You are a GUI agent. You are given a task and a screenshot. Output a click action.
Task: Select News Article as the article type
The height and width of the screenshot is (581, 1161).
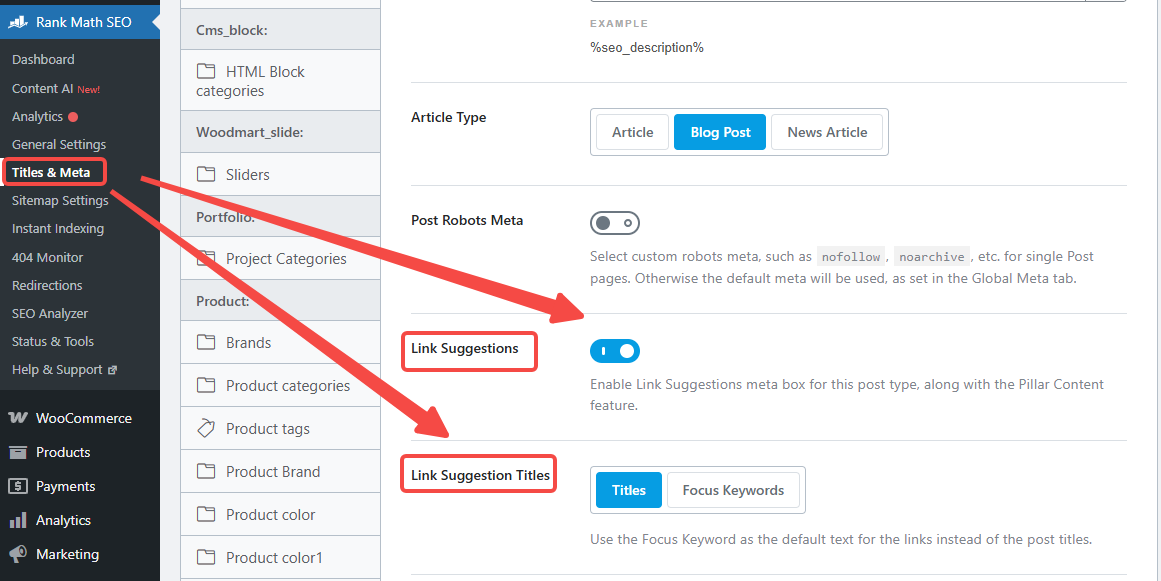pos(827,131)
